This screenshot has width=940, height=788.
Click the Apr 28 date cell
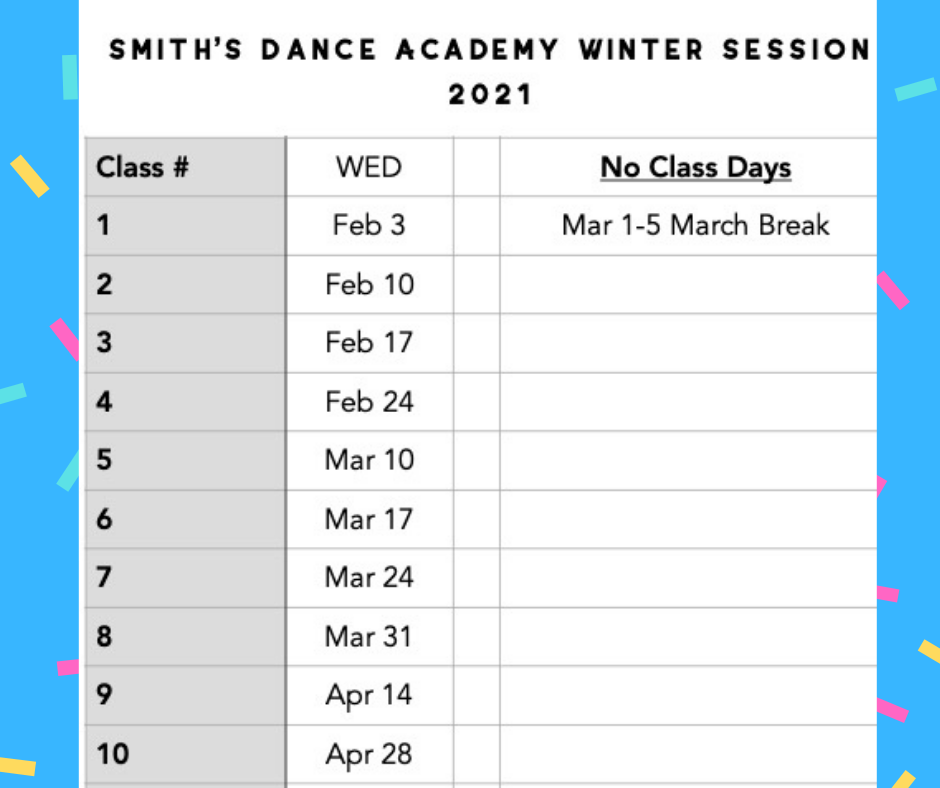click(369, 754)
